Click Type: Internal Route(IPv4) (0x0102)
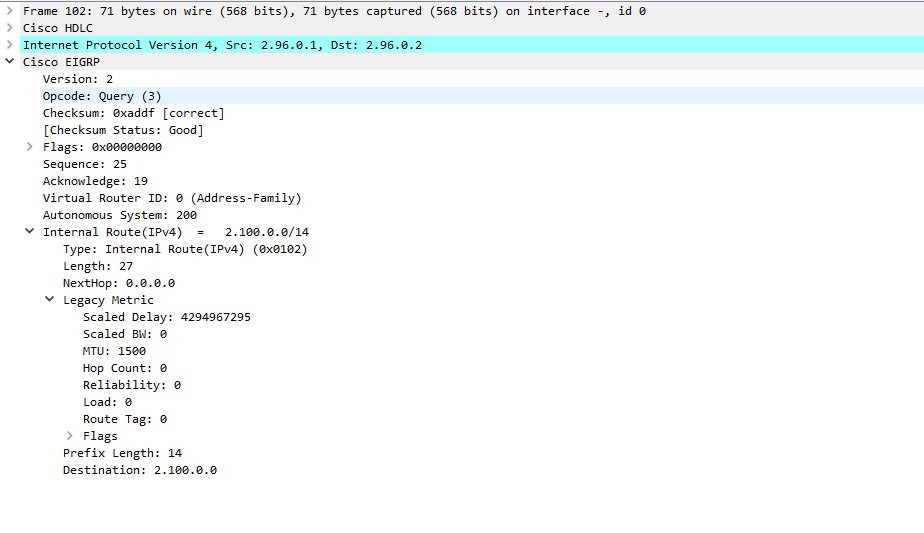The width and height of the screenshot is (924, 533). 186,249
